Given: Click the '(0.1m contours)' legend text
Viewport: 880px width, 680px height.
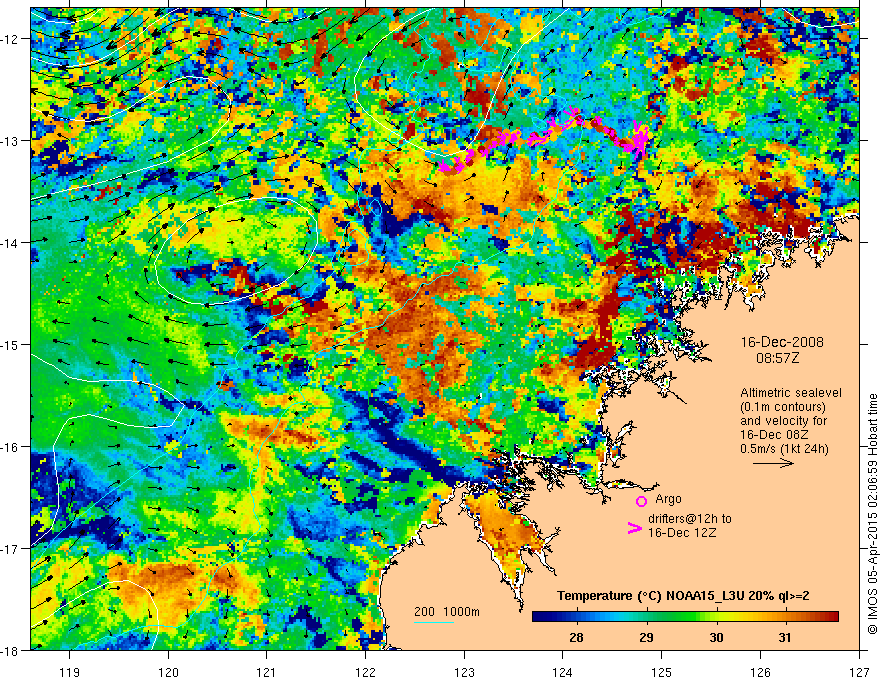Looking at the screenshot, I should (x=783, y=407).
